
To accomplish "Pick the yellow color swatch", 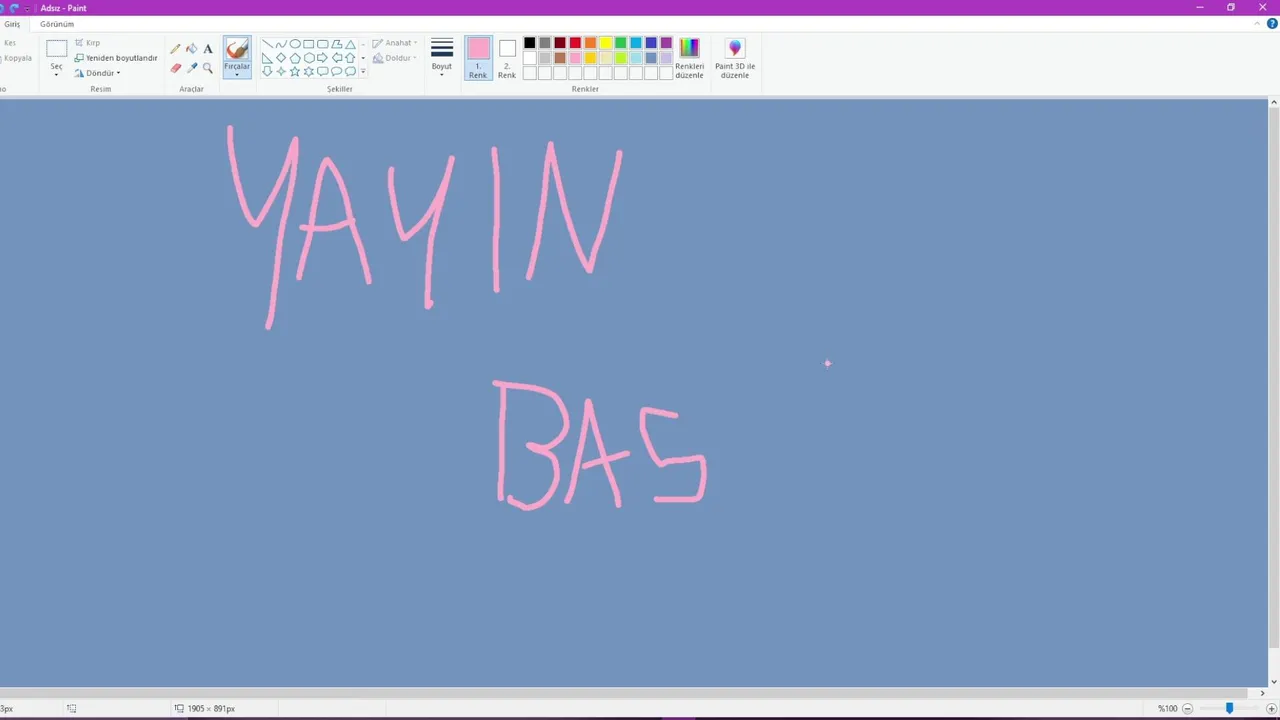I will coord(606,43).
